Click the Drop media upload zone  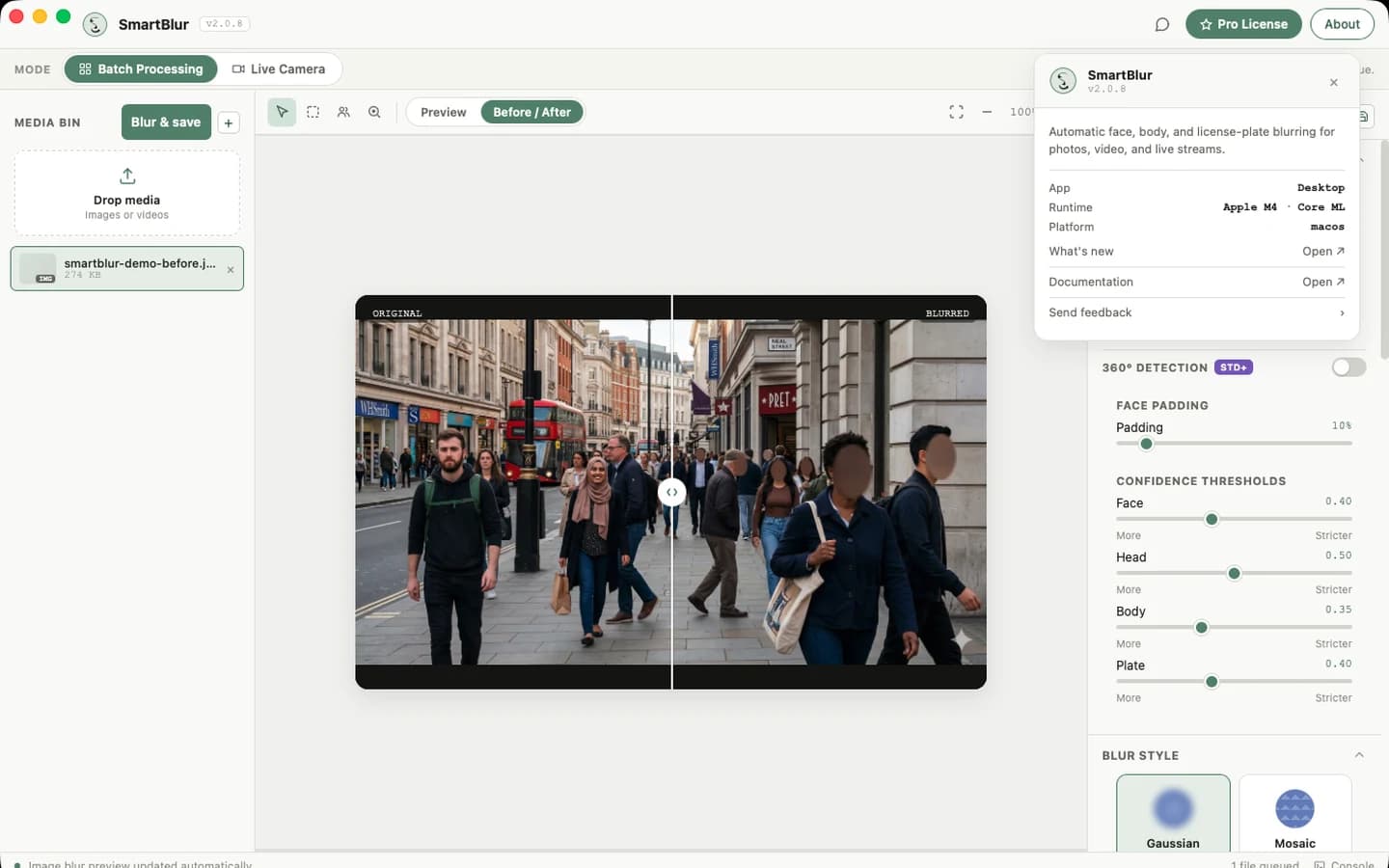pos(127,193)
